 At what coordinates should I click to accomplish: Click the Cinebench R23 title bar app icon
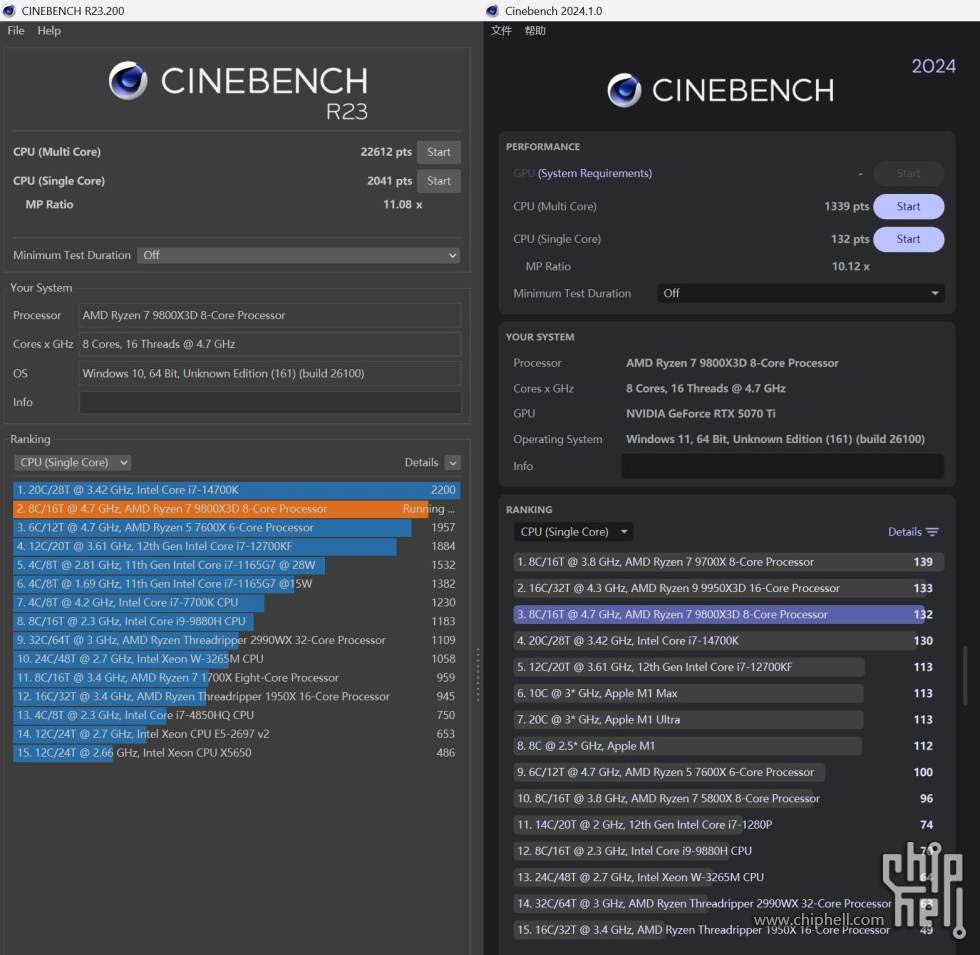[x=9, y=11]
